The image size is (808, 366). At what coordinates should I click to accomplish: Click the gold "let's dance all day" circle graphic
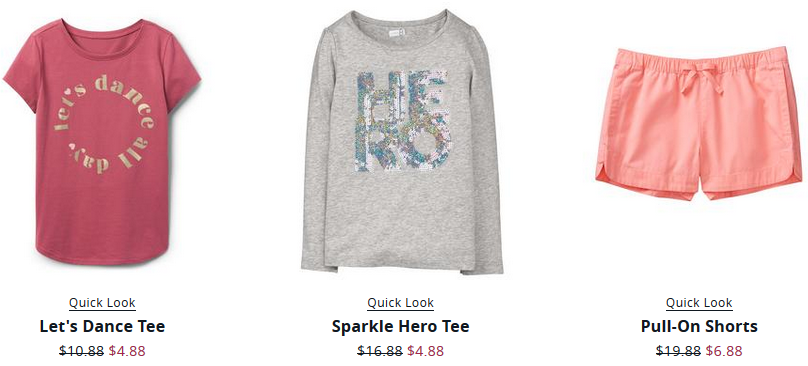[x=104, y=123]
